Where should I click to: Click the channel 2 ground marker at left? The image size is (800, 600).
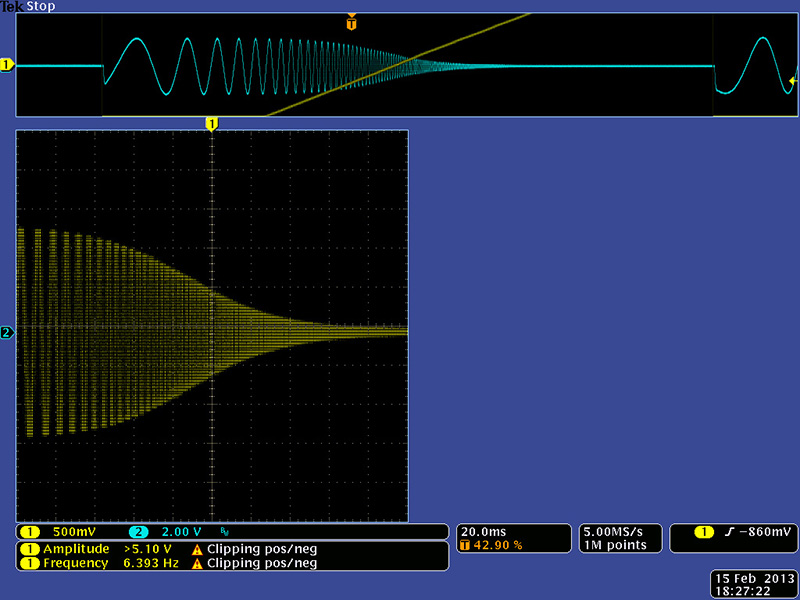click(x=7, y=332)
